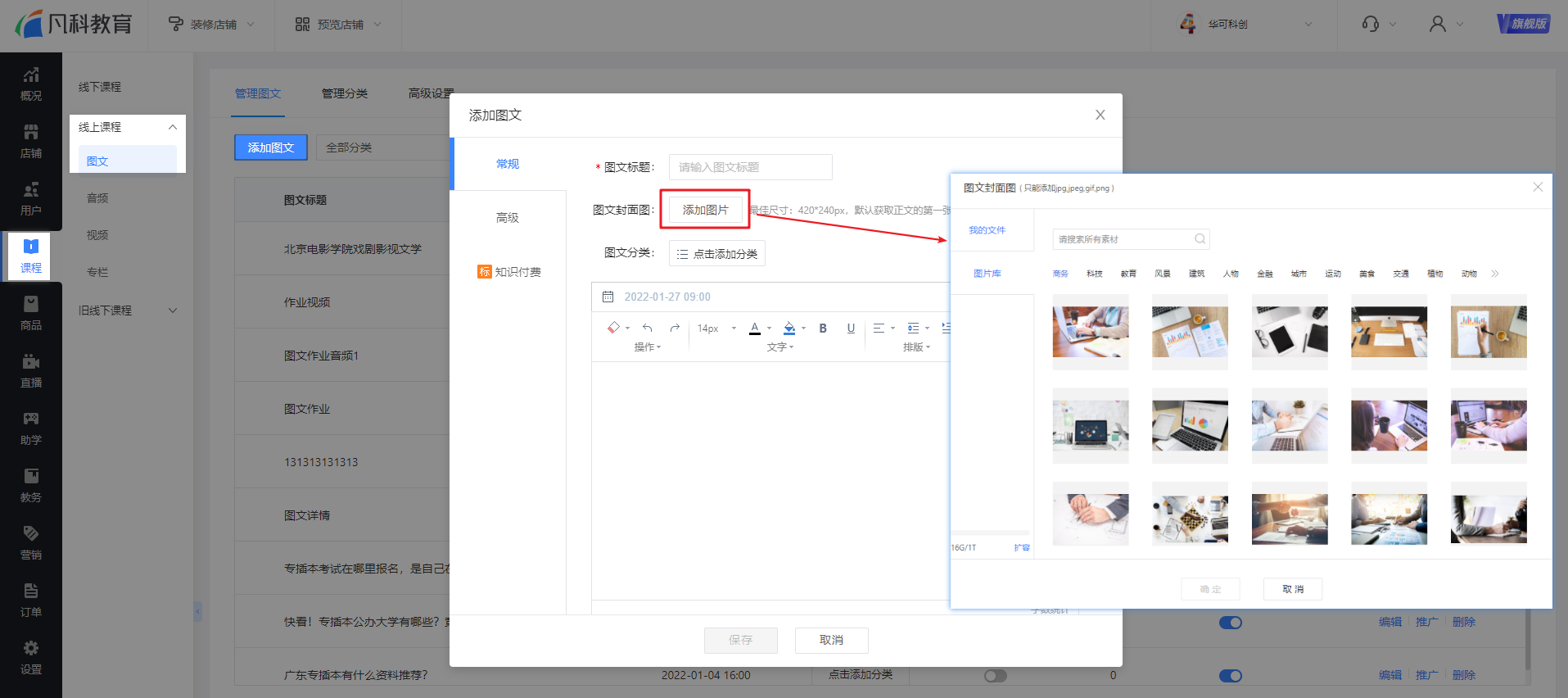
Task: Click the 凡科教育 logo
Action: [74, 24]
